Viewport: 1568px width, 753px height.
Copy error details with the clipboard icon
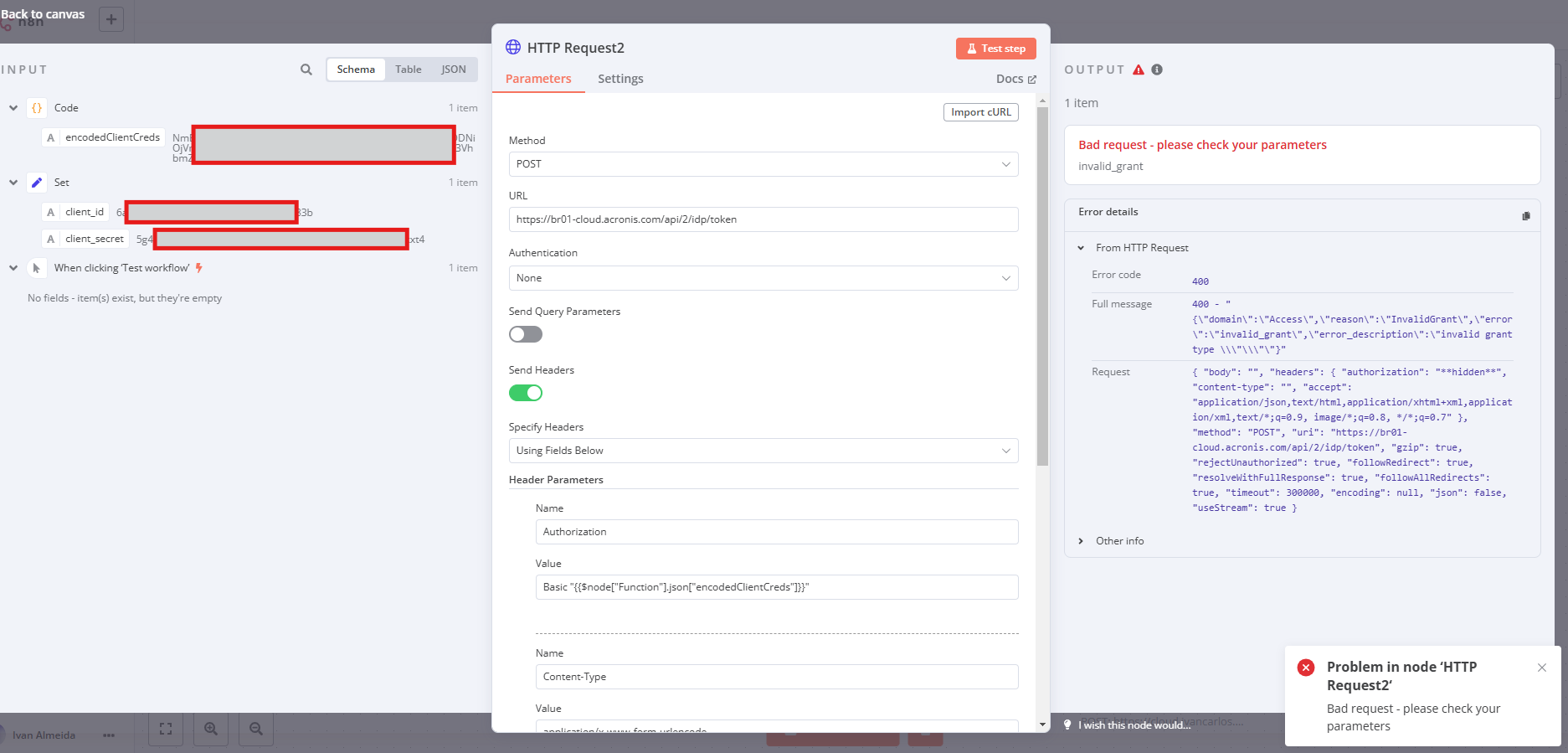point(1526,216)
